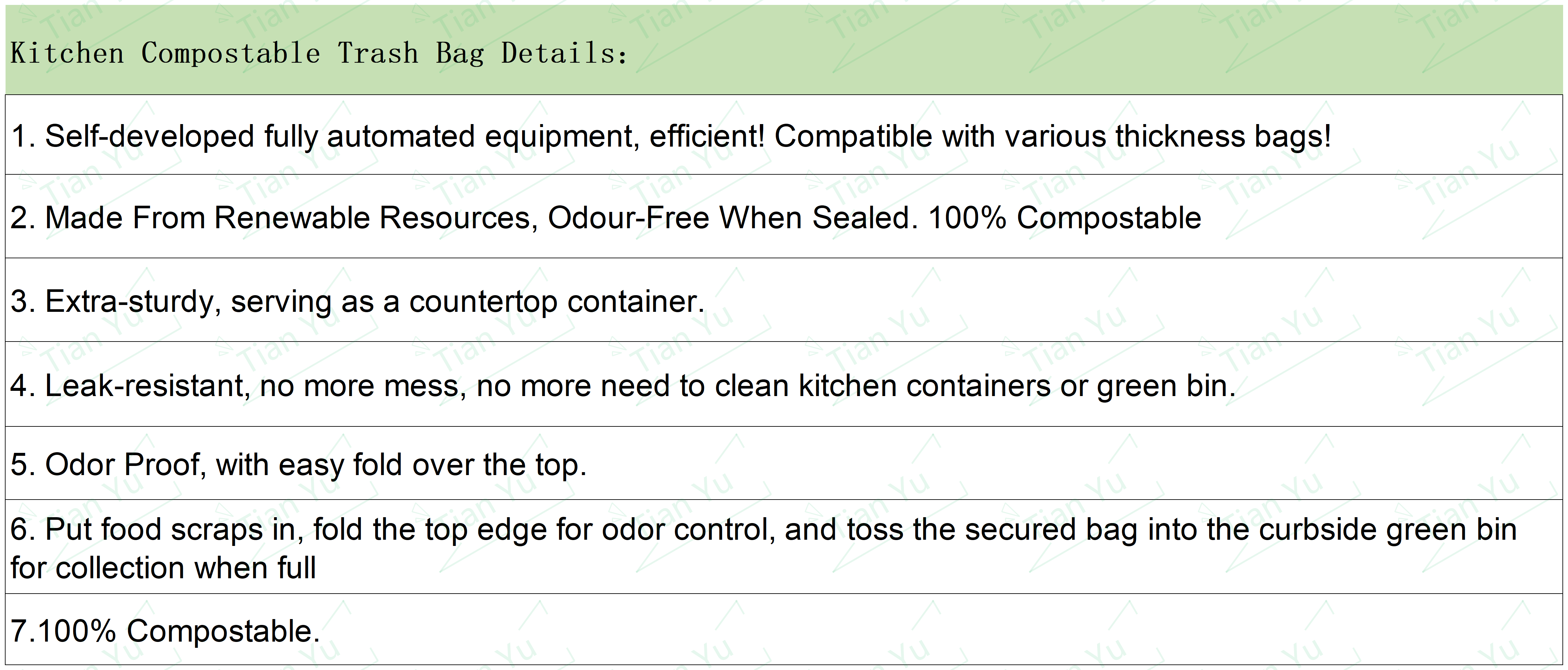Click "Trash Bag" in the header

[411, 53]
